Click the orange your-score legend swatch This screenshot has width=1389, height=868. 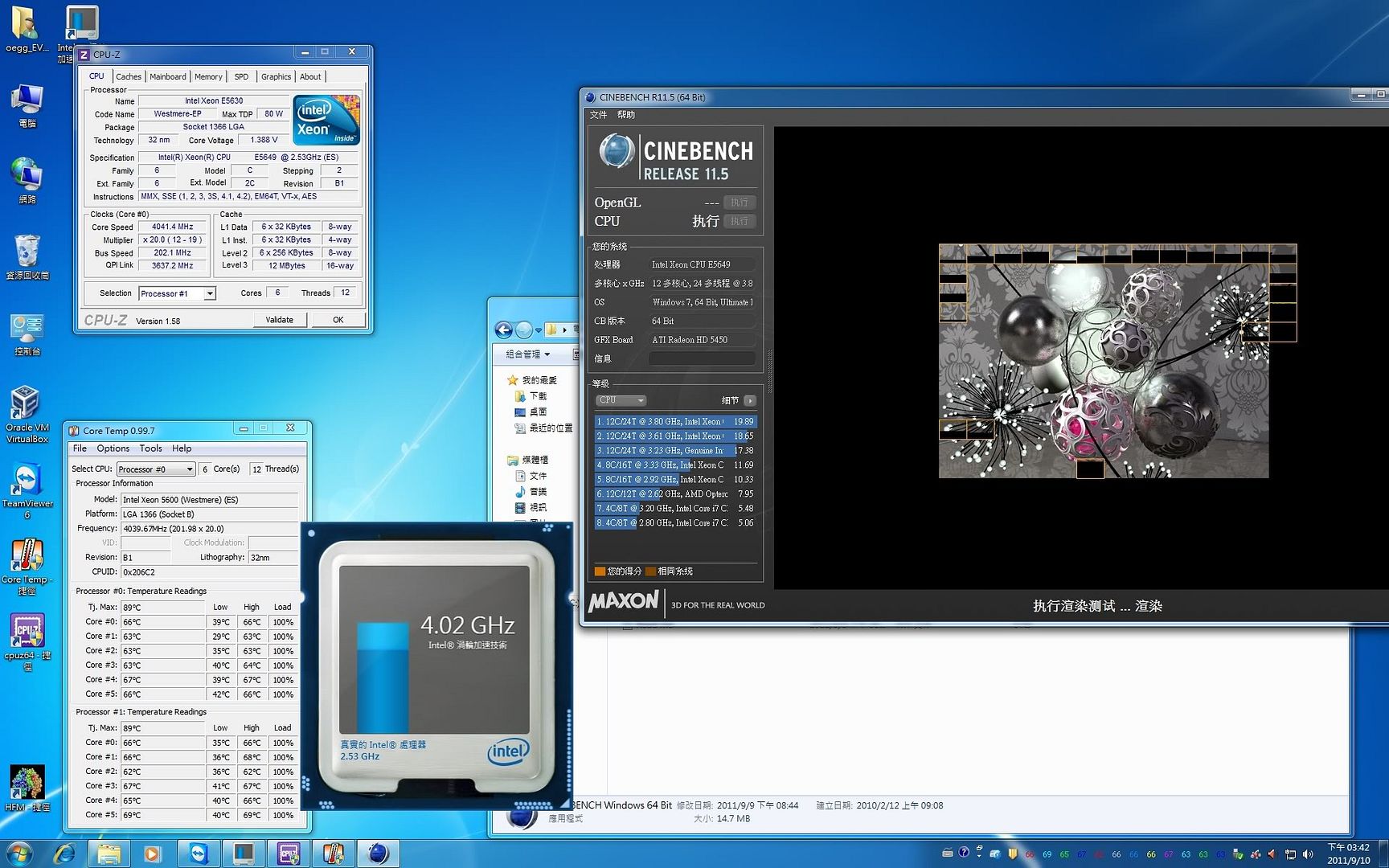click(x=600, y=571)
